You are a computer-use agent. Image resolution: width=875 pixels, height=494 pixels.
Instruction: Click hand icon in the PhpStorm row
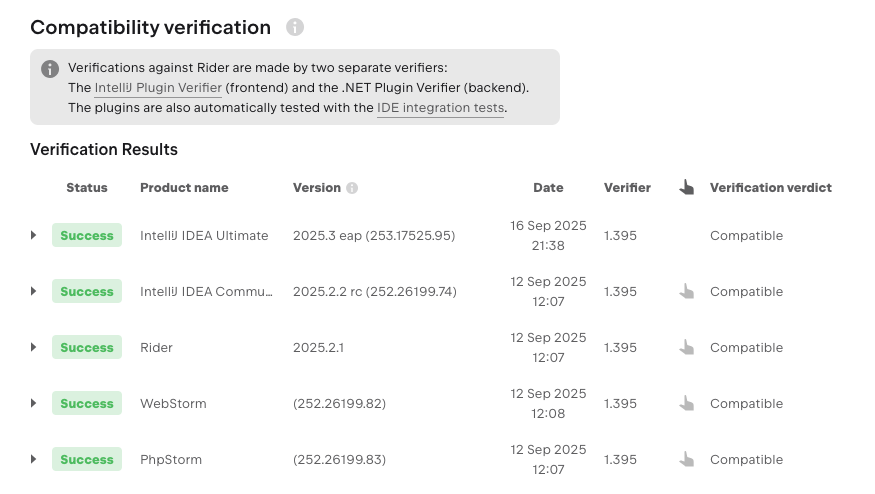tap(686, 459)
